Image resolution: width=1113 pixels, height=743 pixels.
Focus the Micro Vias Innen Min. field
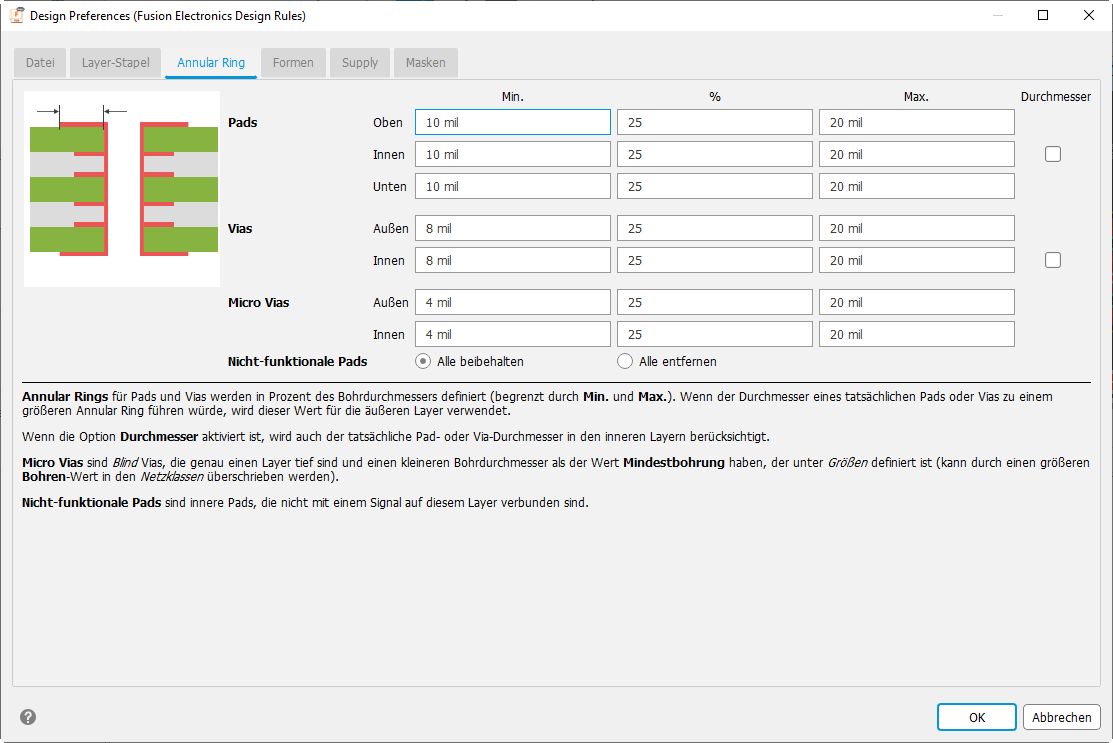tap(512, 334)
